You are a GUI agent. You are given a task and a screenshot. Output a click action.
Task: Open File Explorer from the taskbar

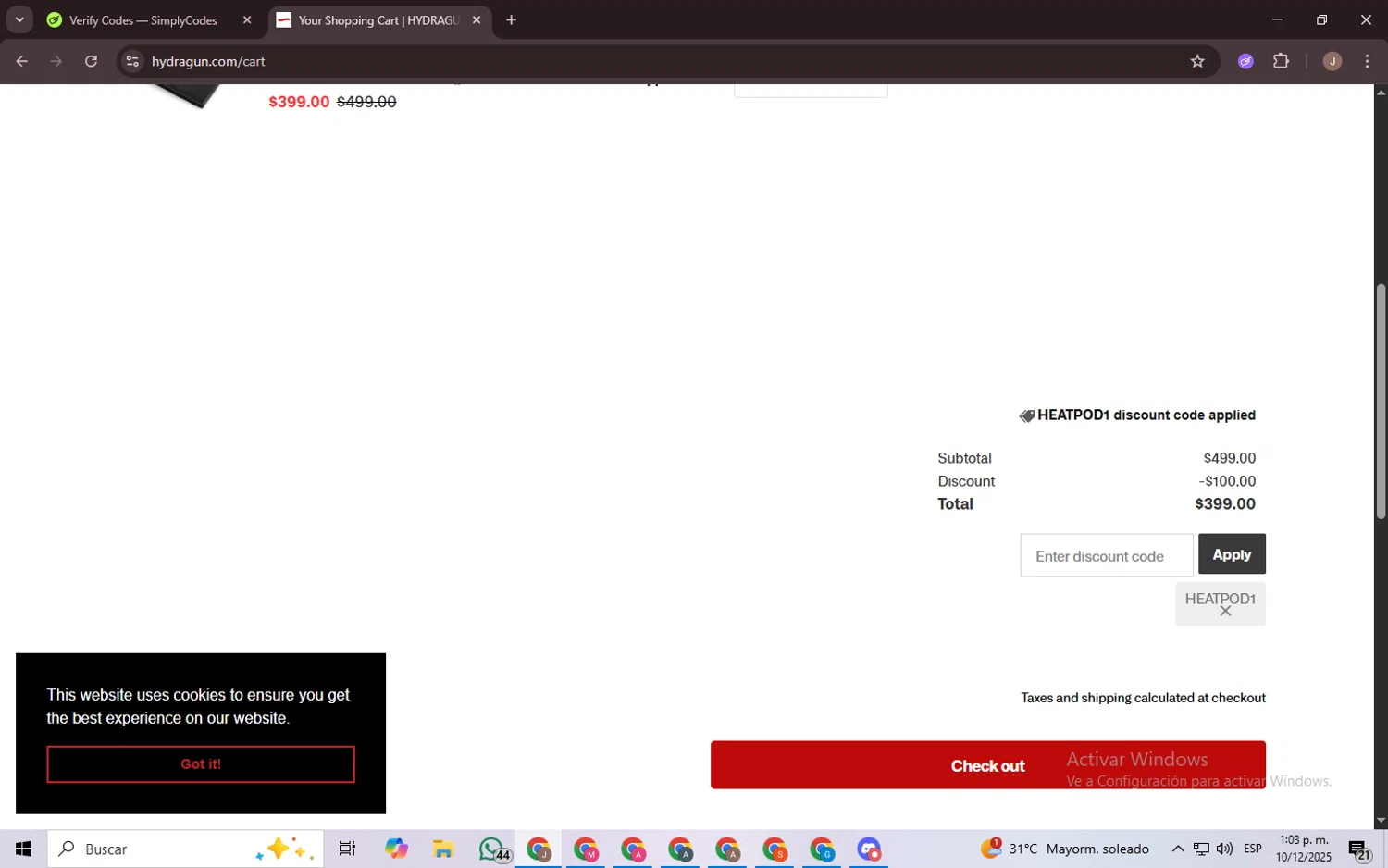tap(443, 849)
